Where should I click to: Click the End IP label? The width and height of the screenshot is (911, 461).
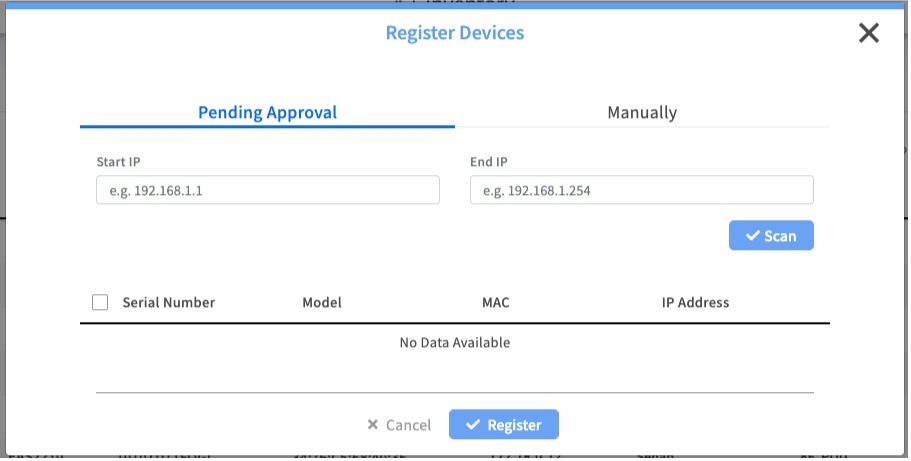click(x=489, y=161)
